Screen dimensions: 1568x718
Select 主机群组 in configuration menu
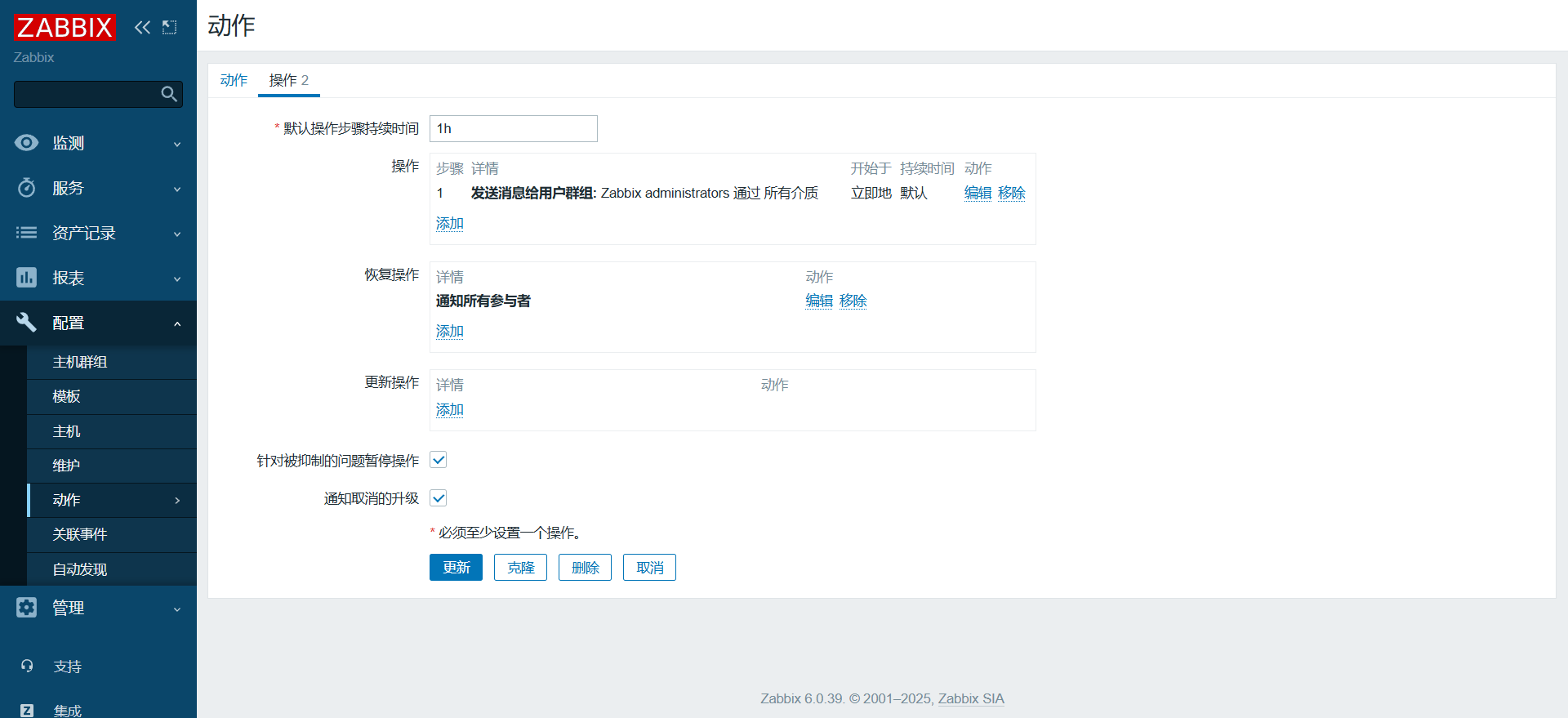pos(80,362)
